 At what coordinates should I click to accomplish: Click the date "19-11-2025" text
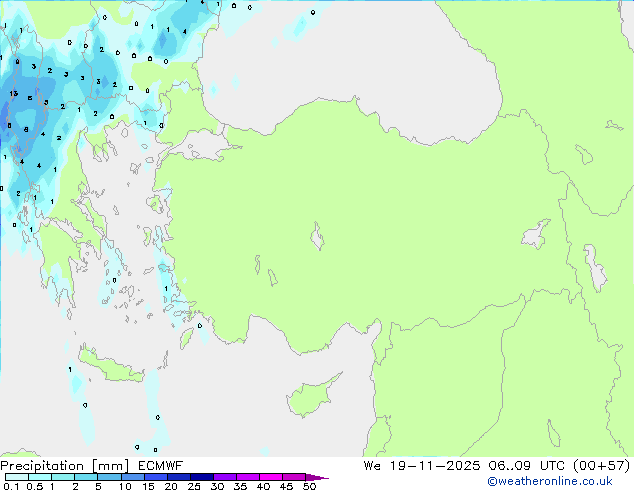pyautogui.click(x=435, y=466)
